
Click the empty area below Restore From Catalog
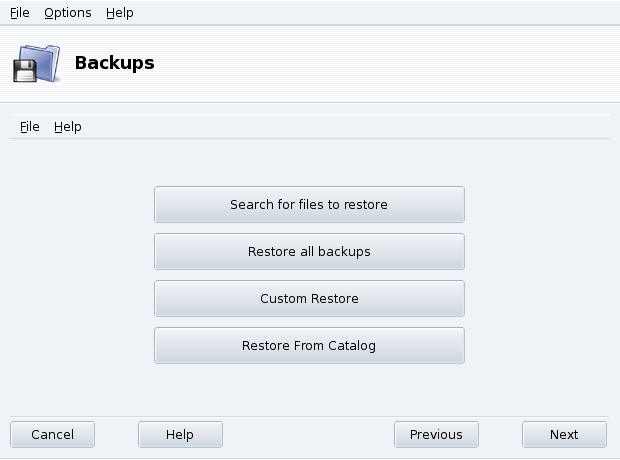pos(309,388)
